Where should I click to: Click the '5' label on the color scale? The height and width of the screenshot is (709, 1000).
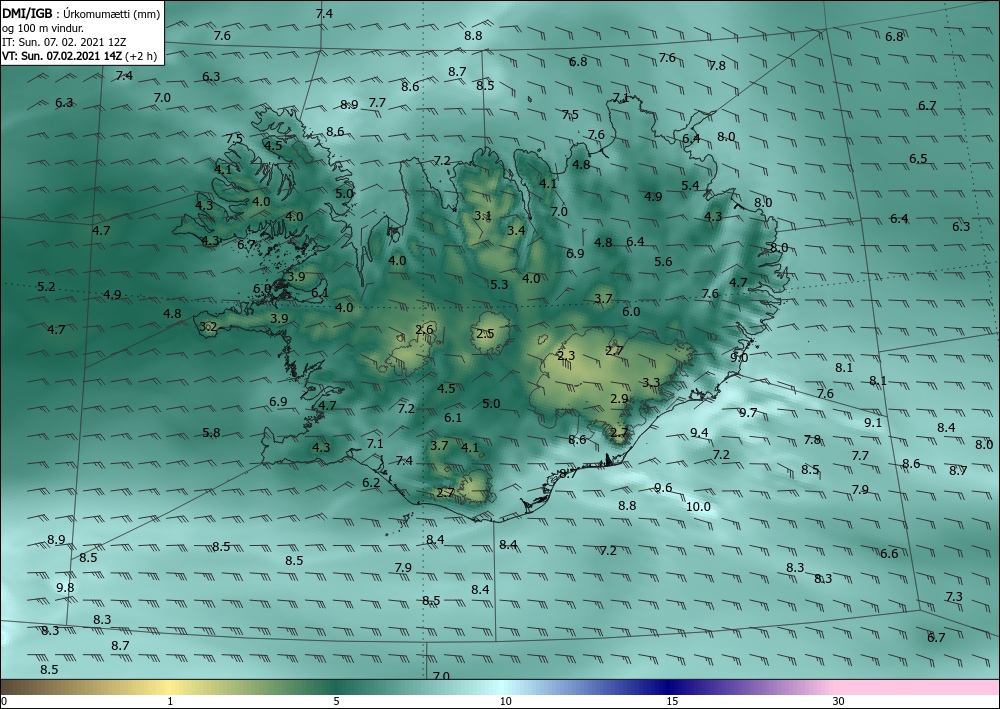point(336,701)
